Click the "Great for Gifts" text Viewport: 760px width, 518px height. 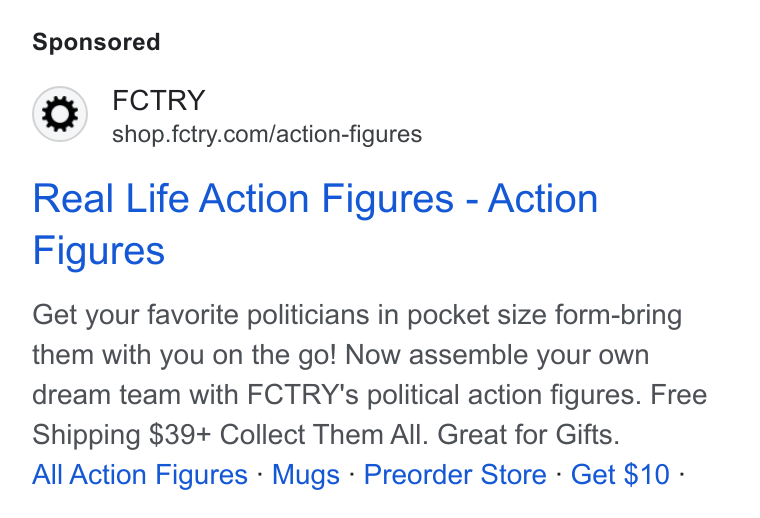529,434
